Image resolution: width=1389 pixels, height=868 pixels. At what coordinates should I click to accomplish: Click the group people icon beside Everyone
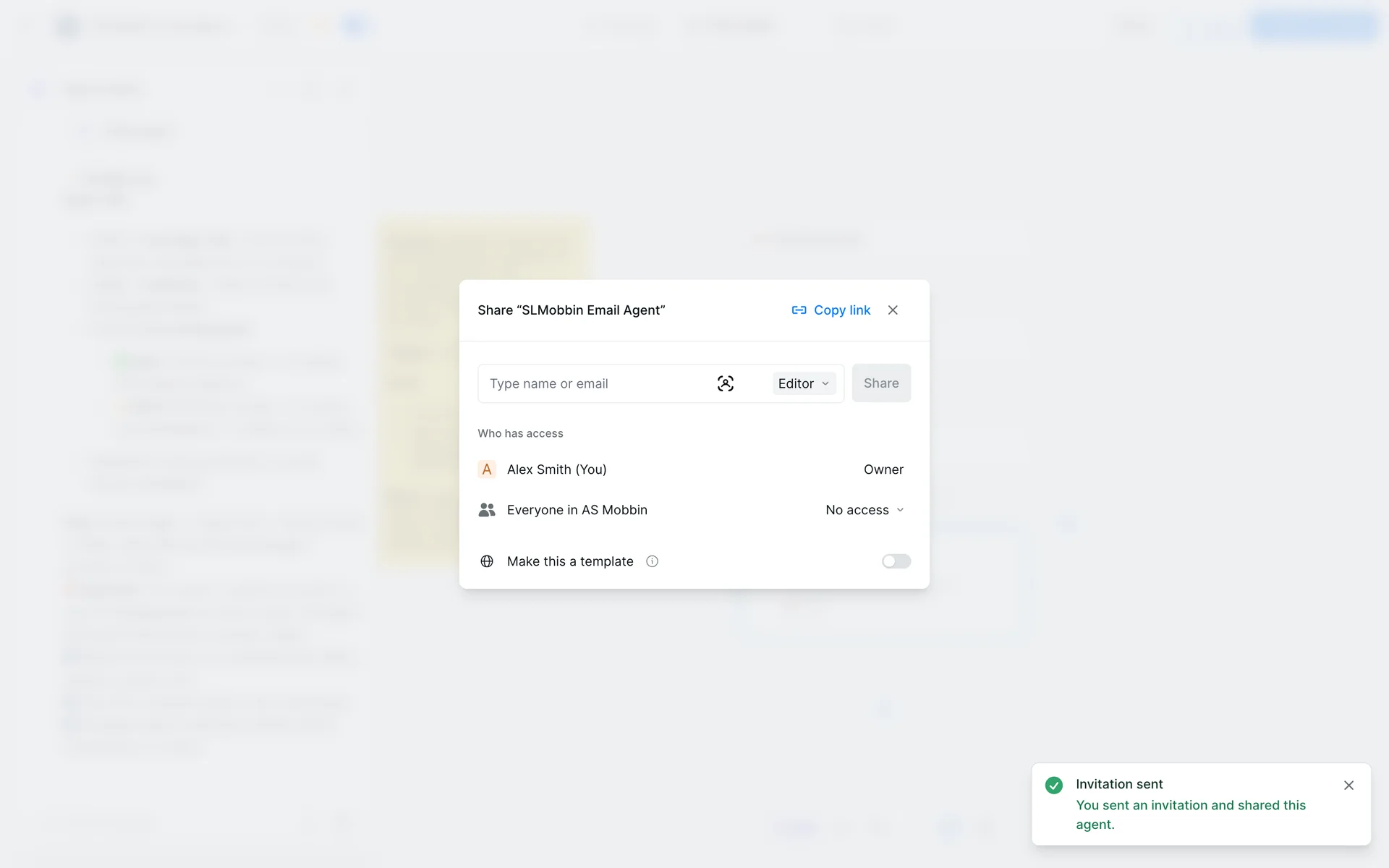coord(487,510)
